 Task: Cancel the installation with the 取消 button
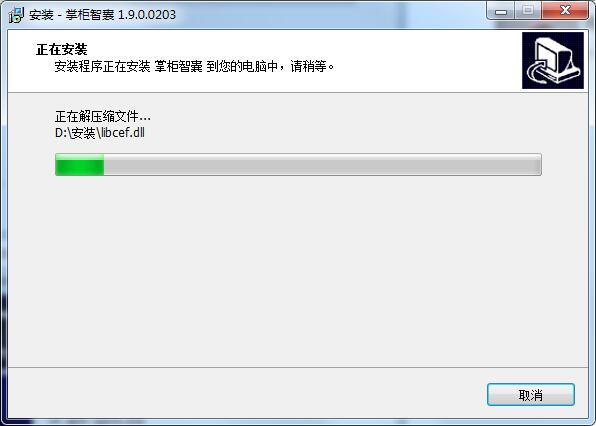pos(531,395)
